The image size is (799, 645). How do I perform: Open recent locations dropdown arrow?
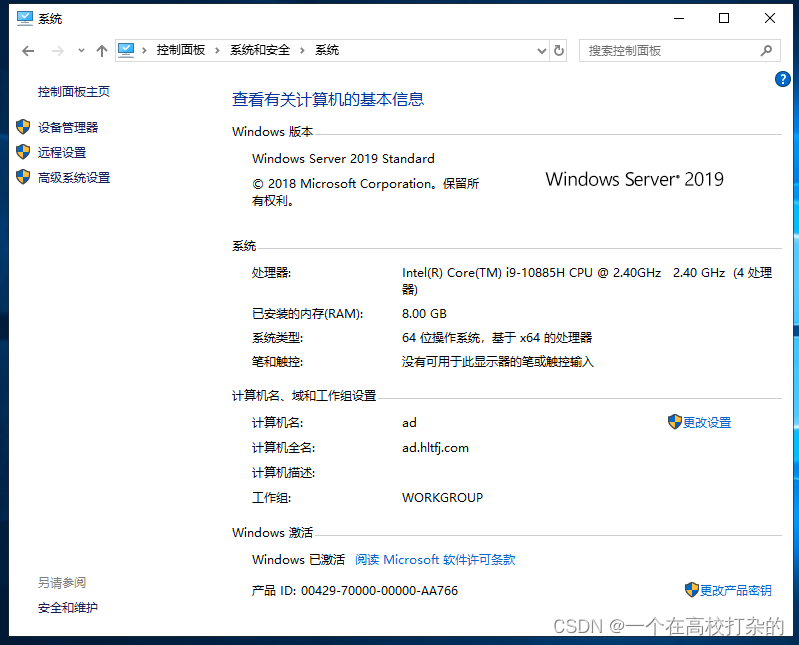(x=81, y=50)
